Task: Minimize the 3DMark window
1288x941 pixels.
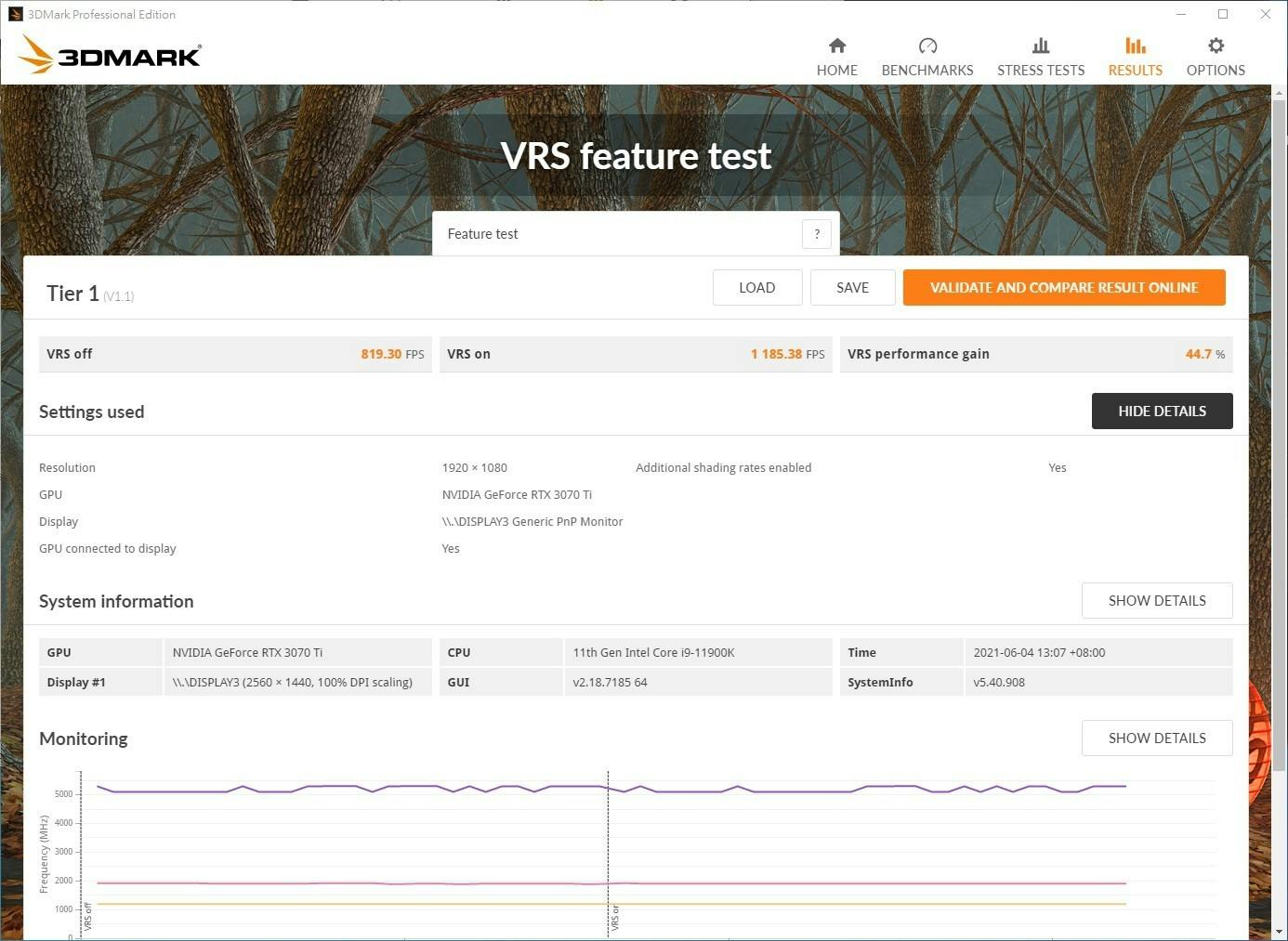Action: (x=1181, y=14)
